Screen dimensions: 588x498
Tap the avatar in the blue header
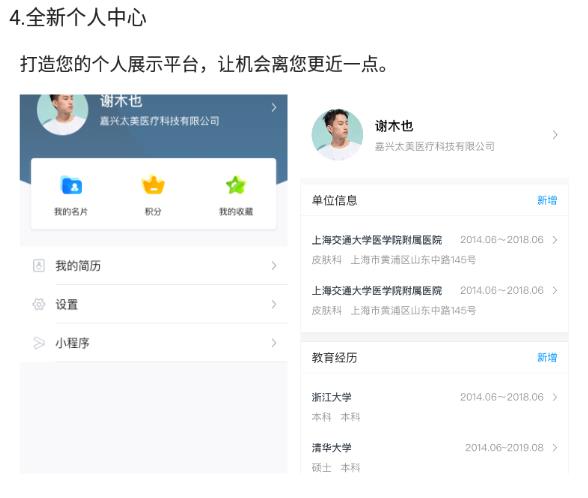(x=63, y=114)
